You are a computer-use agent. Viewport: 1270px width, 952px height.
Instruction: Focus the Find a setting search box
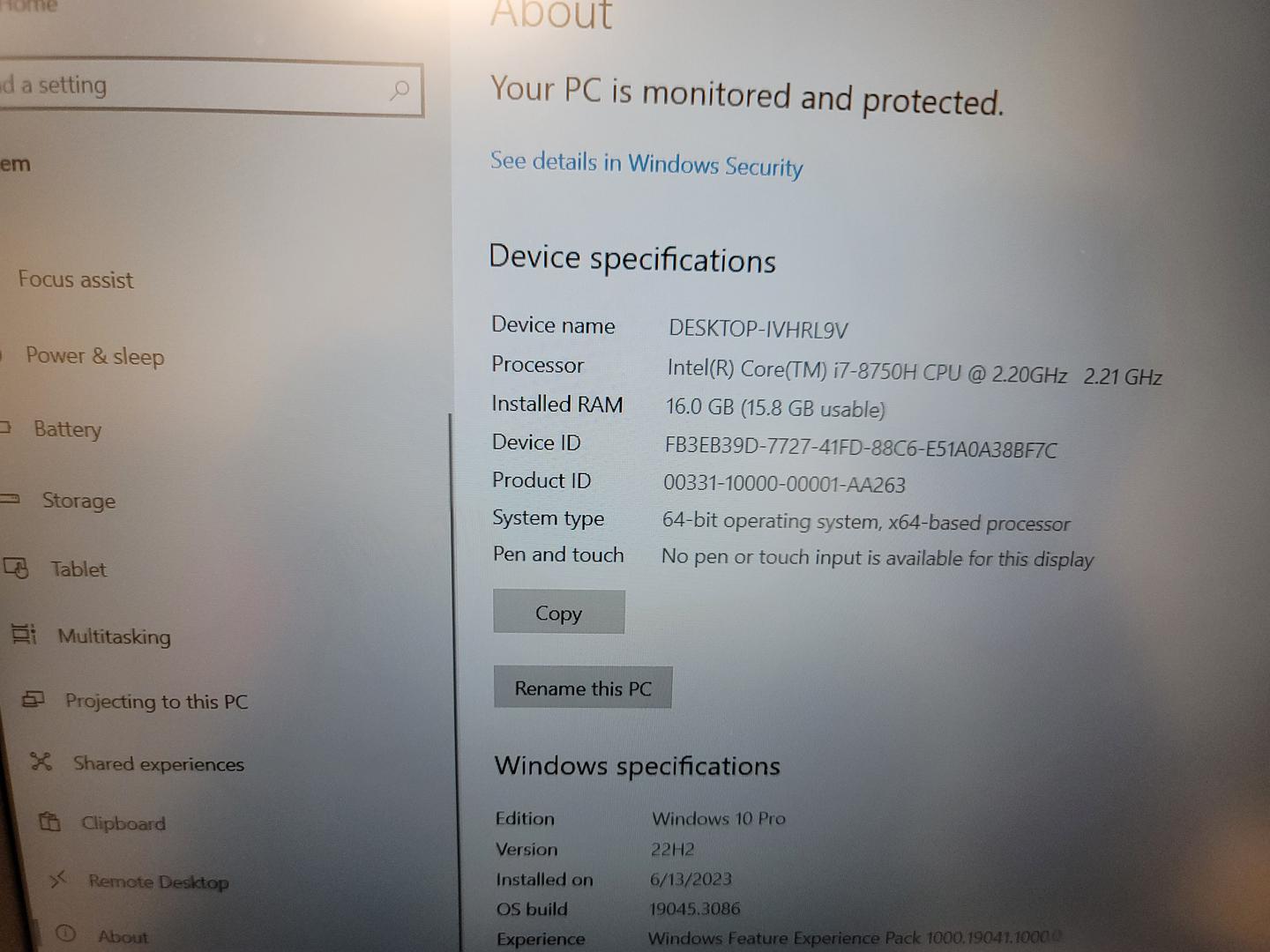[210, 86]
